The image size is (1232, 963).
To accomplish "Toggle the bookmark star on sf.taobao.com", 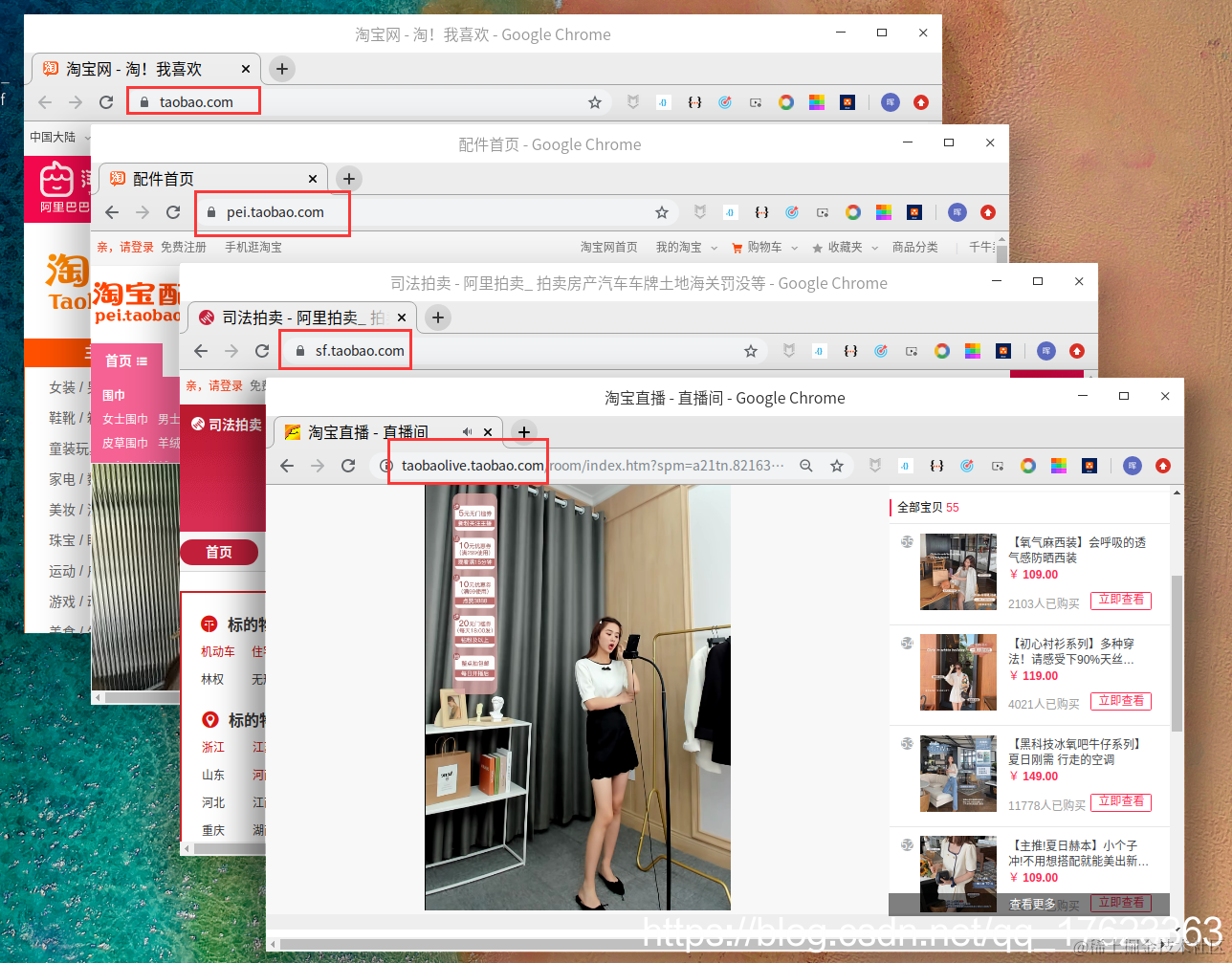I will click(x=751, y=351).
